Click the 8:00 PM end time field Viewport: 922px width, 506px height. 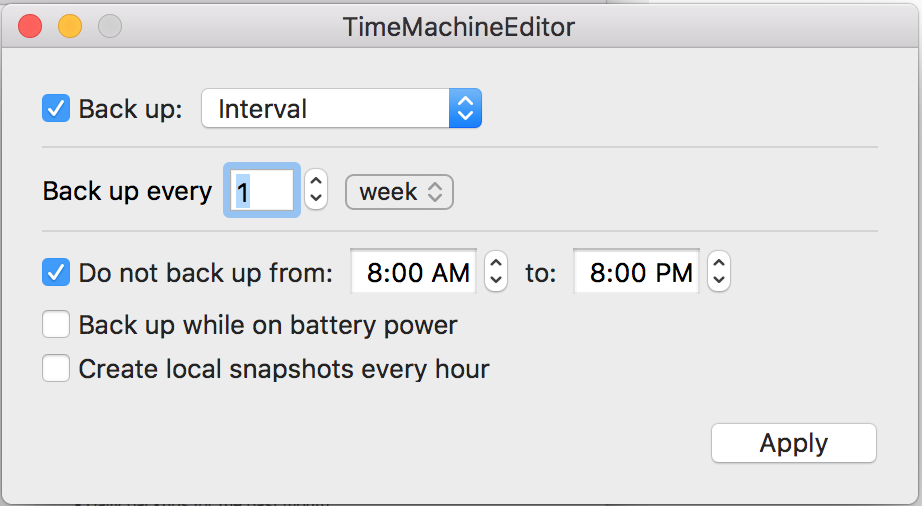coord(638,272)
